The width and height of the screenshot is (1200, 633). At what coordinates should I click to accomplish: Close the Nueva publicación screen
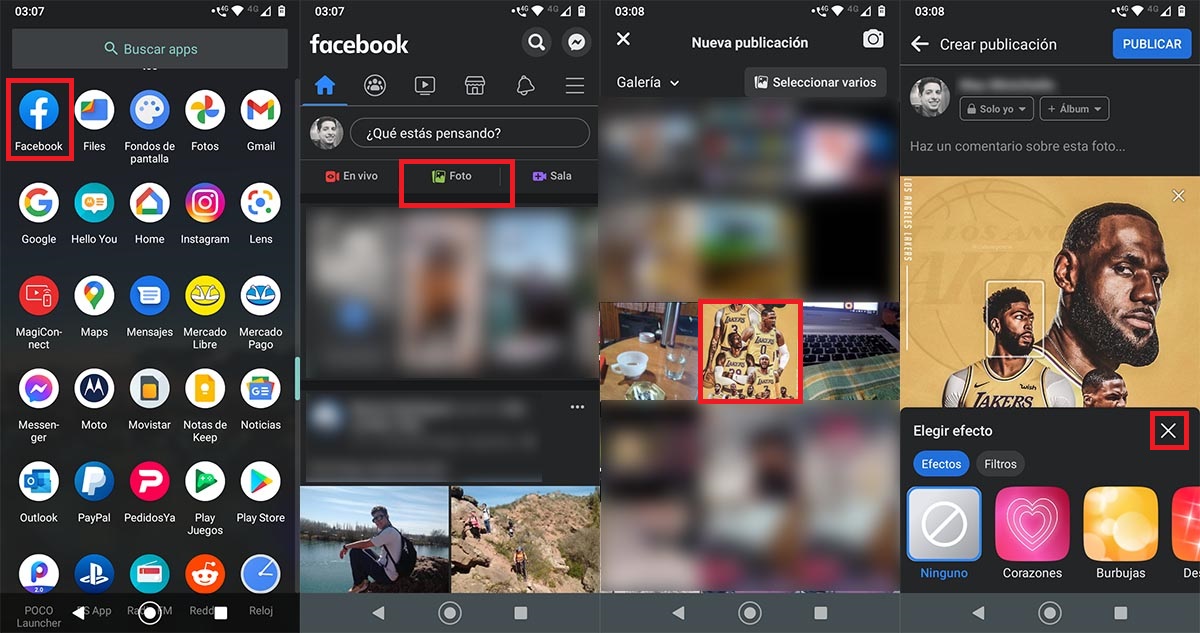[x=623, y=39]
